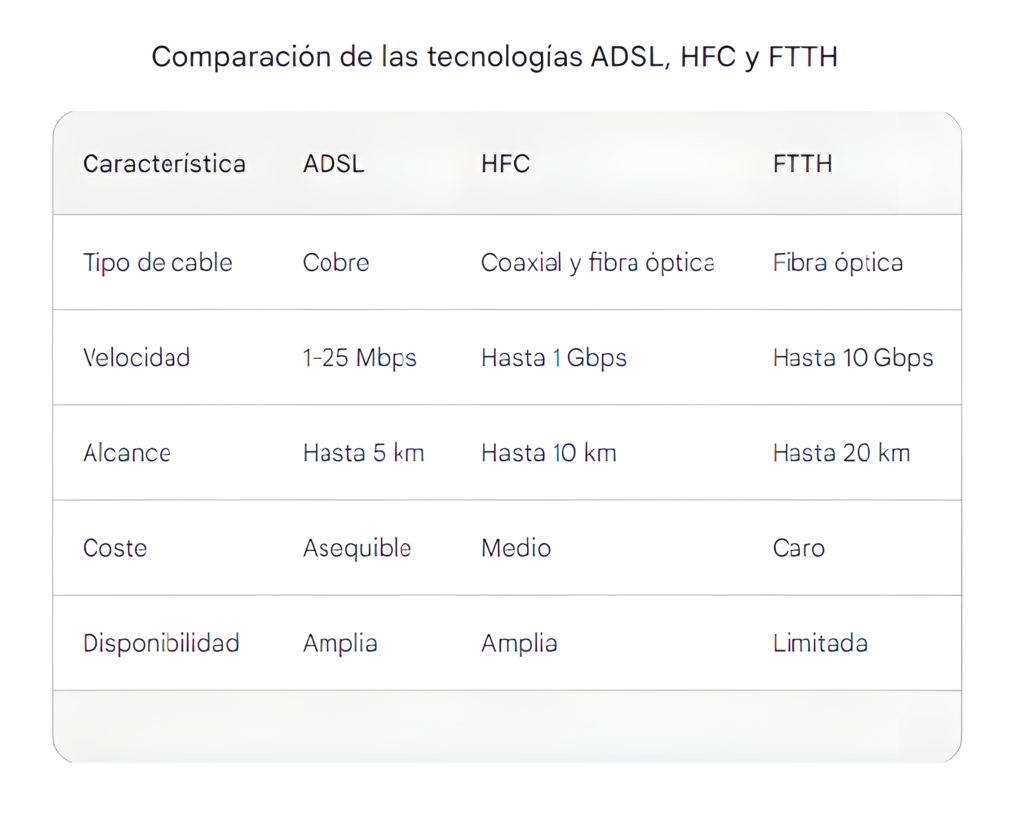1024x817 pixels.
Task: Click the 'Hasta 1 Gbps' cell
Action: pos(554,358)
